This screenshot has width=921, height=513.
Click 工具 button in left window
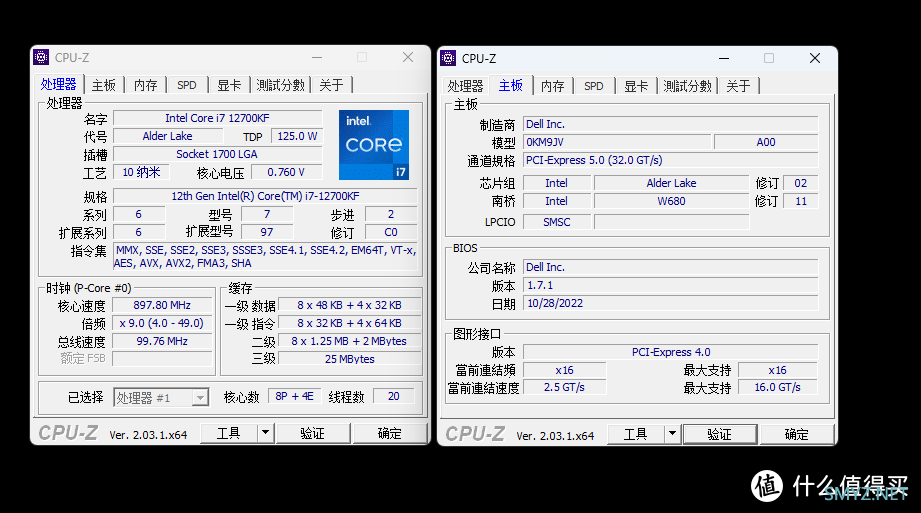click(229, 433)
